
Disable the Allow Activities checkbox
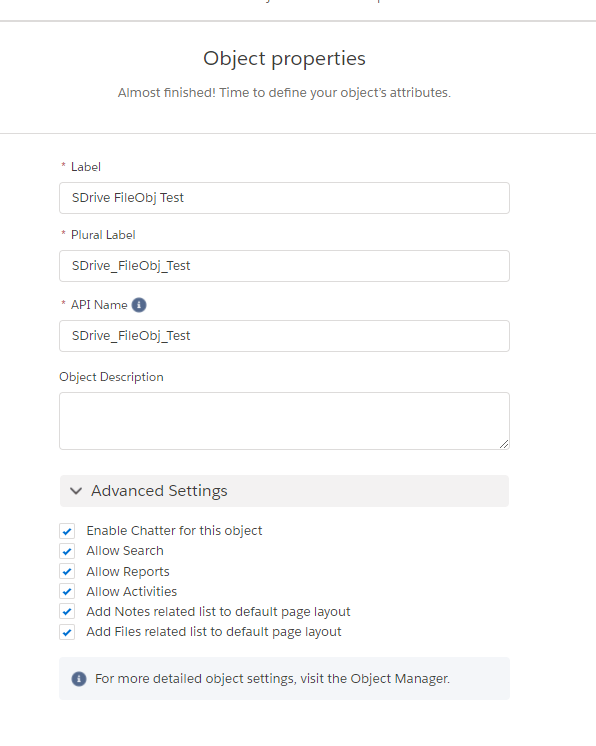67,591
